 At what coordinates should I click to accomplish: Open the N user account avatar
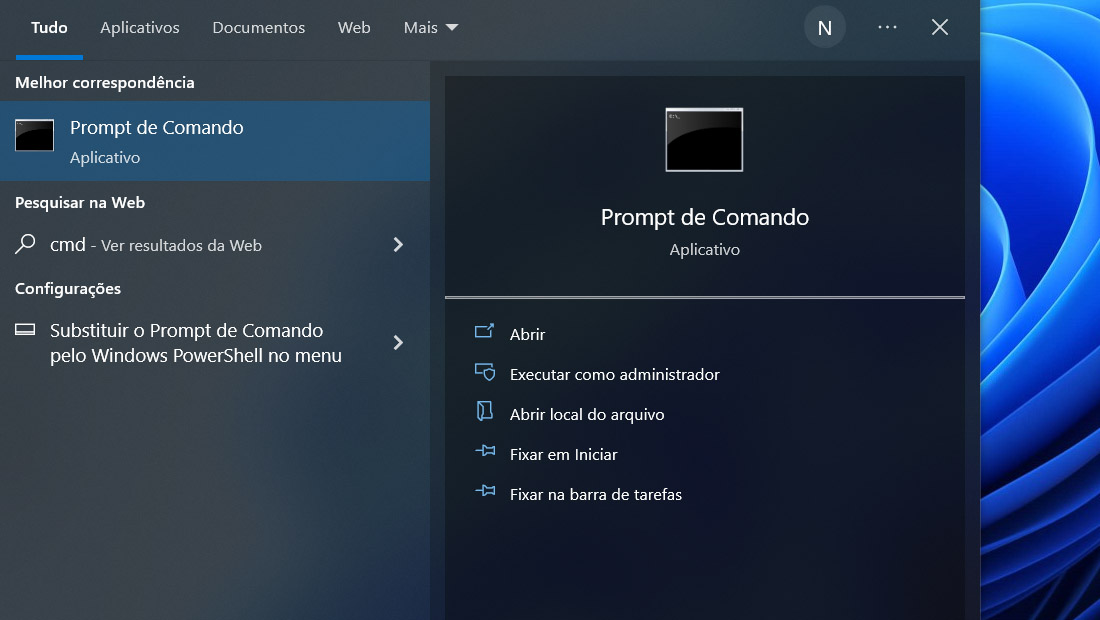pos(824,28)
